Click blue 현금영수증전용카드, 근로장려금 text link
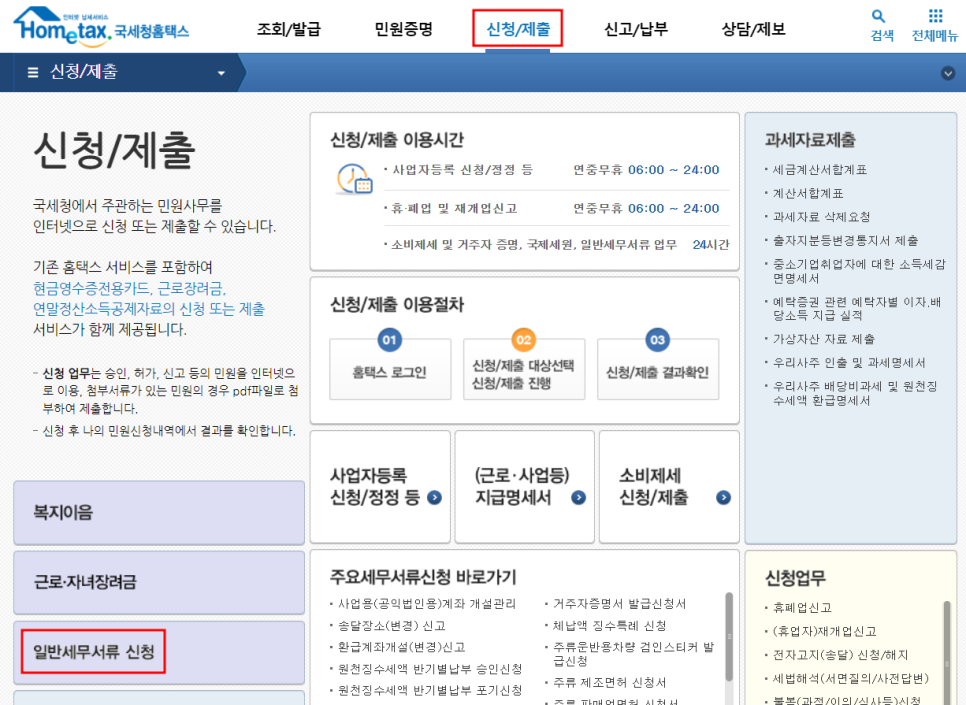This screenshot has width=966, height=705. (x=130, y=288)
